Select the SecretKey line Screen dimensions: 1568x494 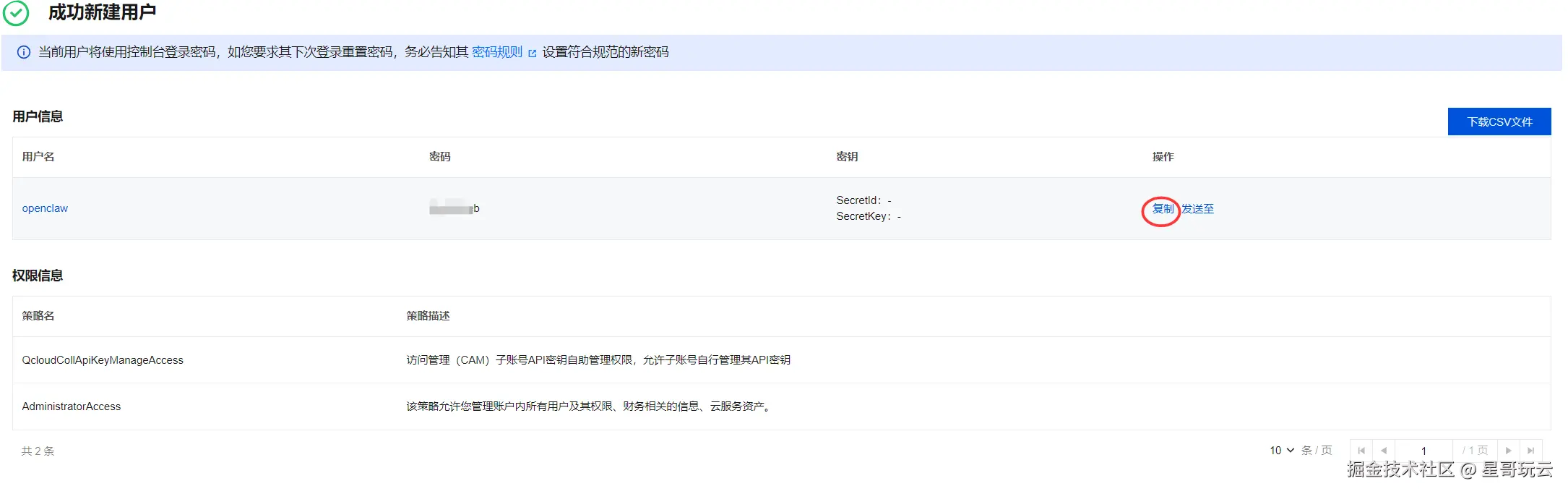(869, 216)
